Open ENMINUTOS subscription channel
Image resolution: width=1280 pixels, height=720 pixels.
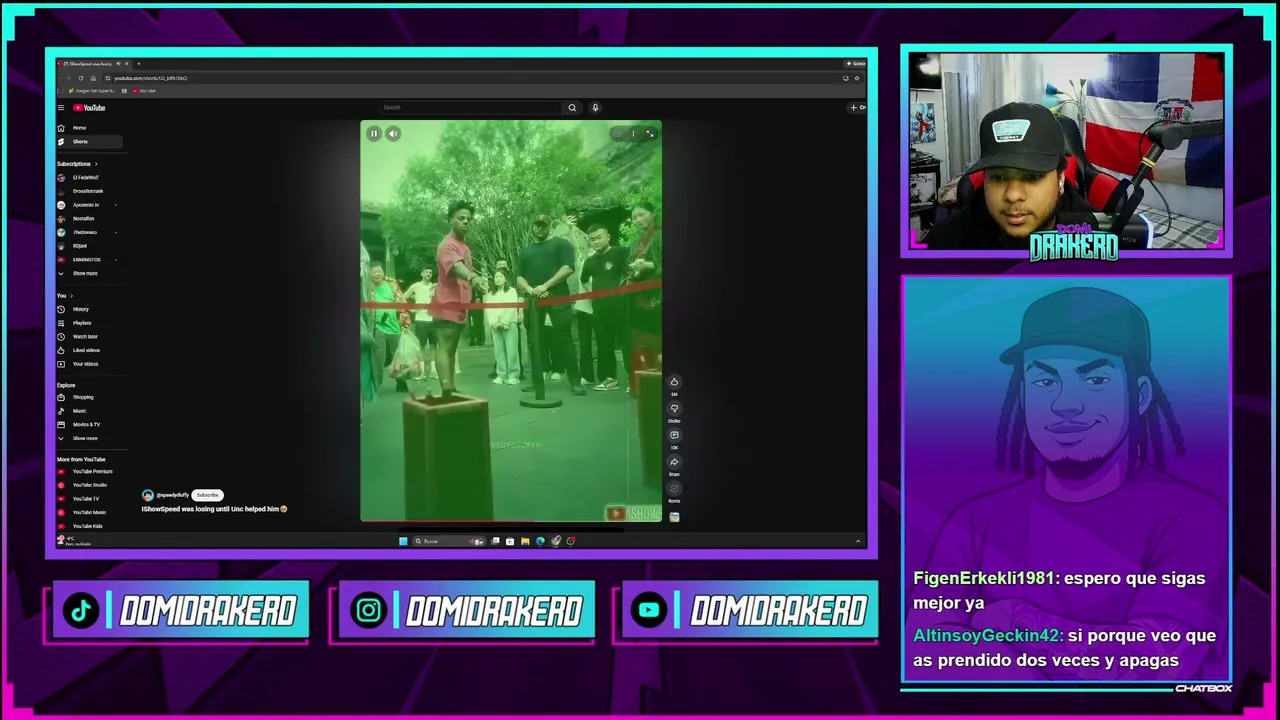pyautogui.click(x=89, y=260)
